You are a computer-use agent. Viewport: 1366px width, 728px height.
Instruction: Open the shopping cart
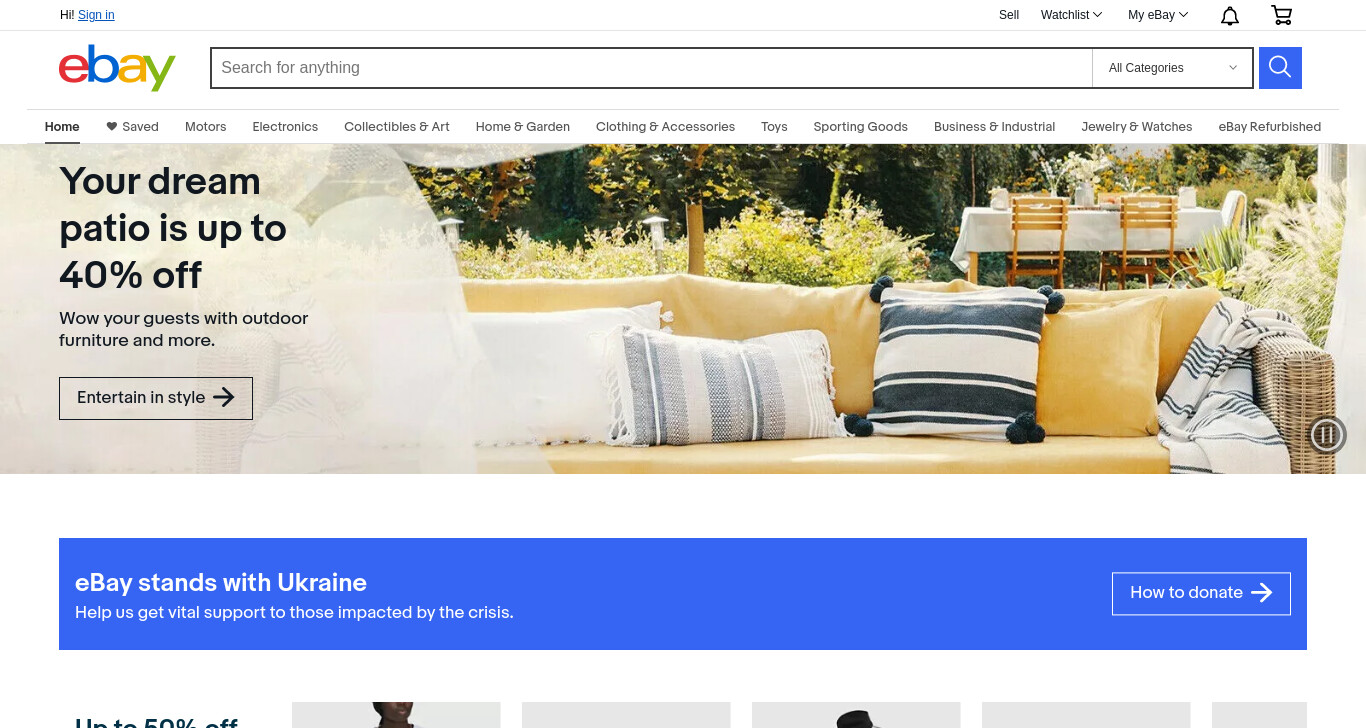coord(1281,15)
